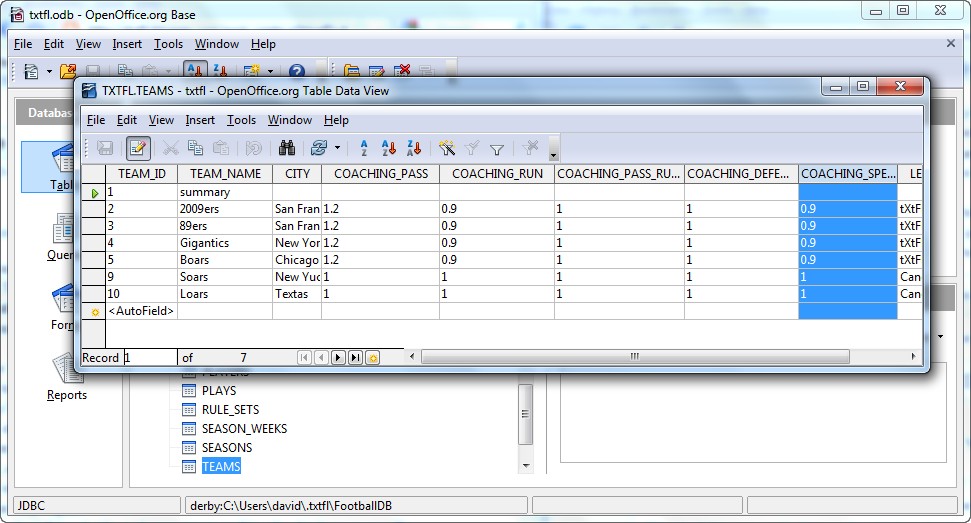971x523 pixels.
Task: Click Sort Descending icon in Base window toolbar
Action: (220, 72)
